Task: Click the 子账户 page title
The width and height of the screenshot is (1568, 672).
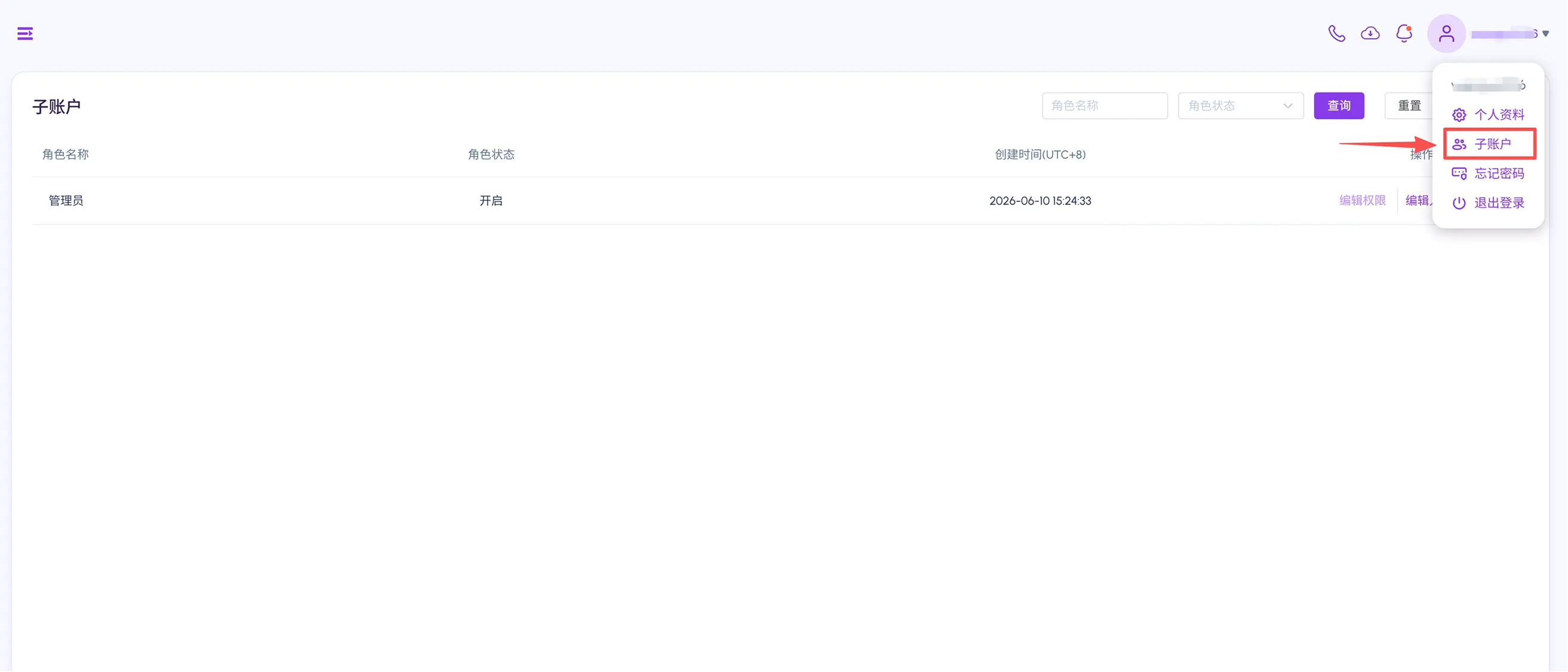Action: point(57,106)
